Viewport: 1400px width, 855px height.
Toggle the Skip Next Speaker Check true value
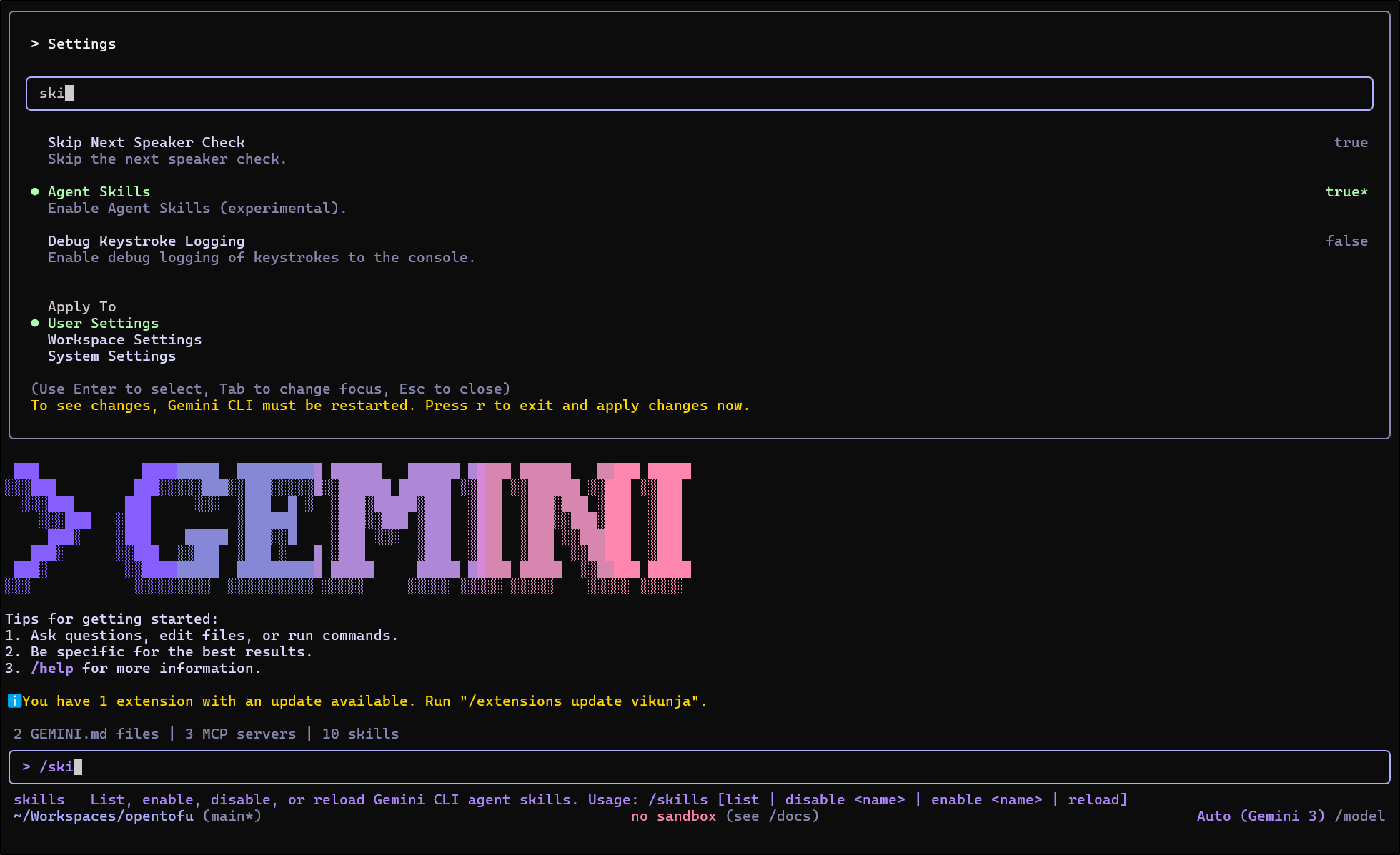click(x=1350, y=142)
